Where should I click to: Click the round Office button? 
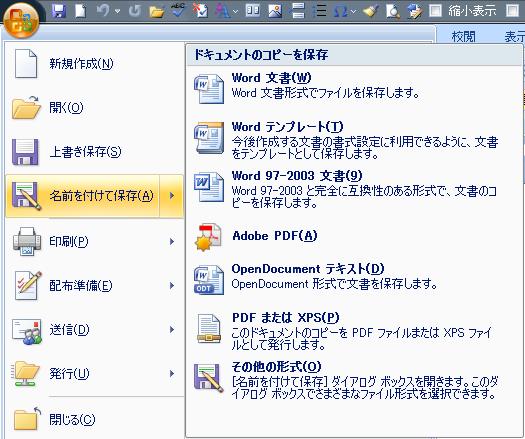[21, 21]
